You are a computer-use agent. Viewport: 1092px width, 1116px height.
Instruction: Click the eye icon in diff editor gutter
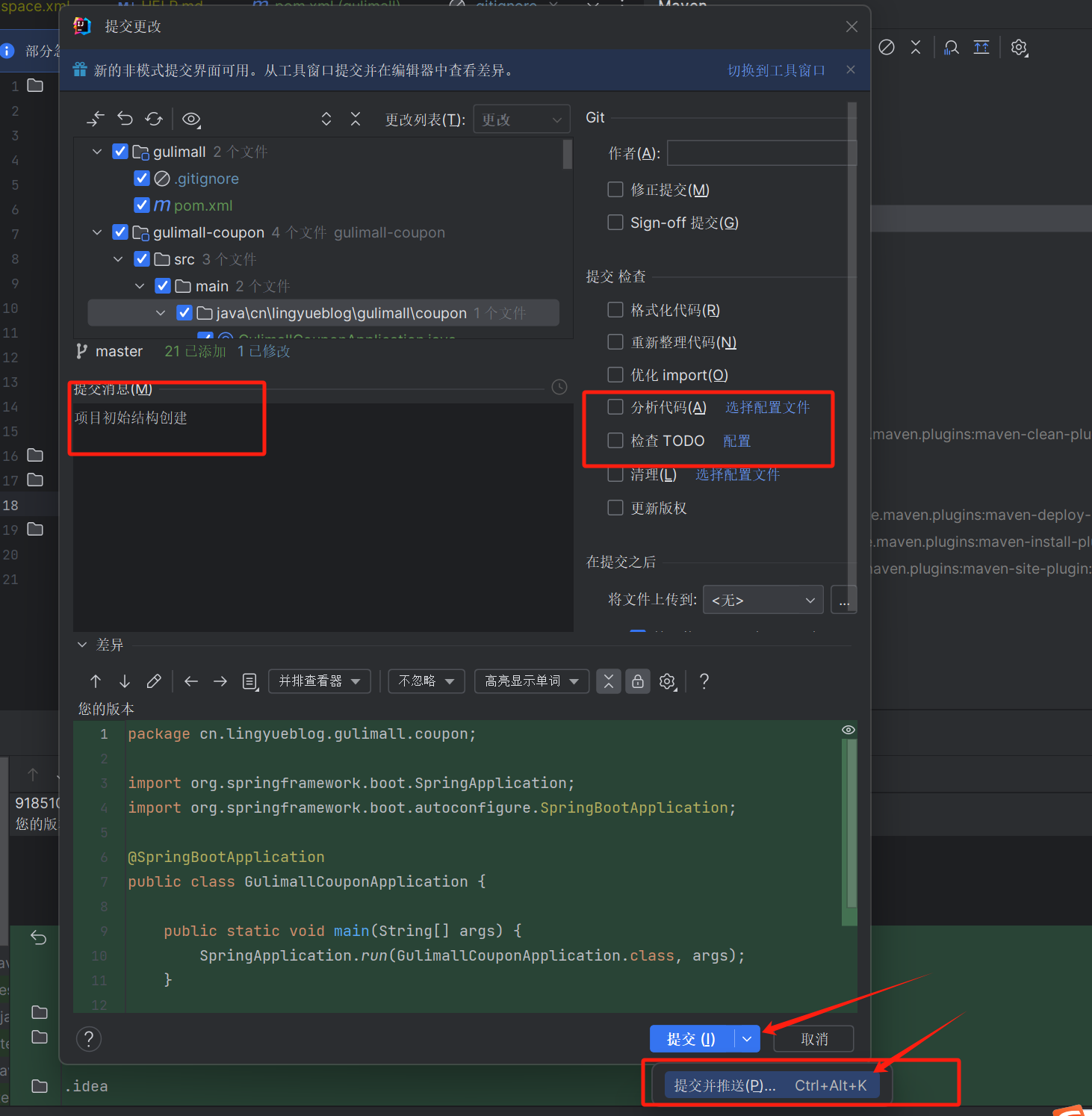pyautogui.click(x=849, y=730)
